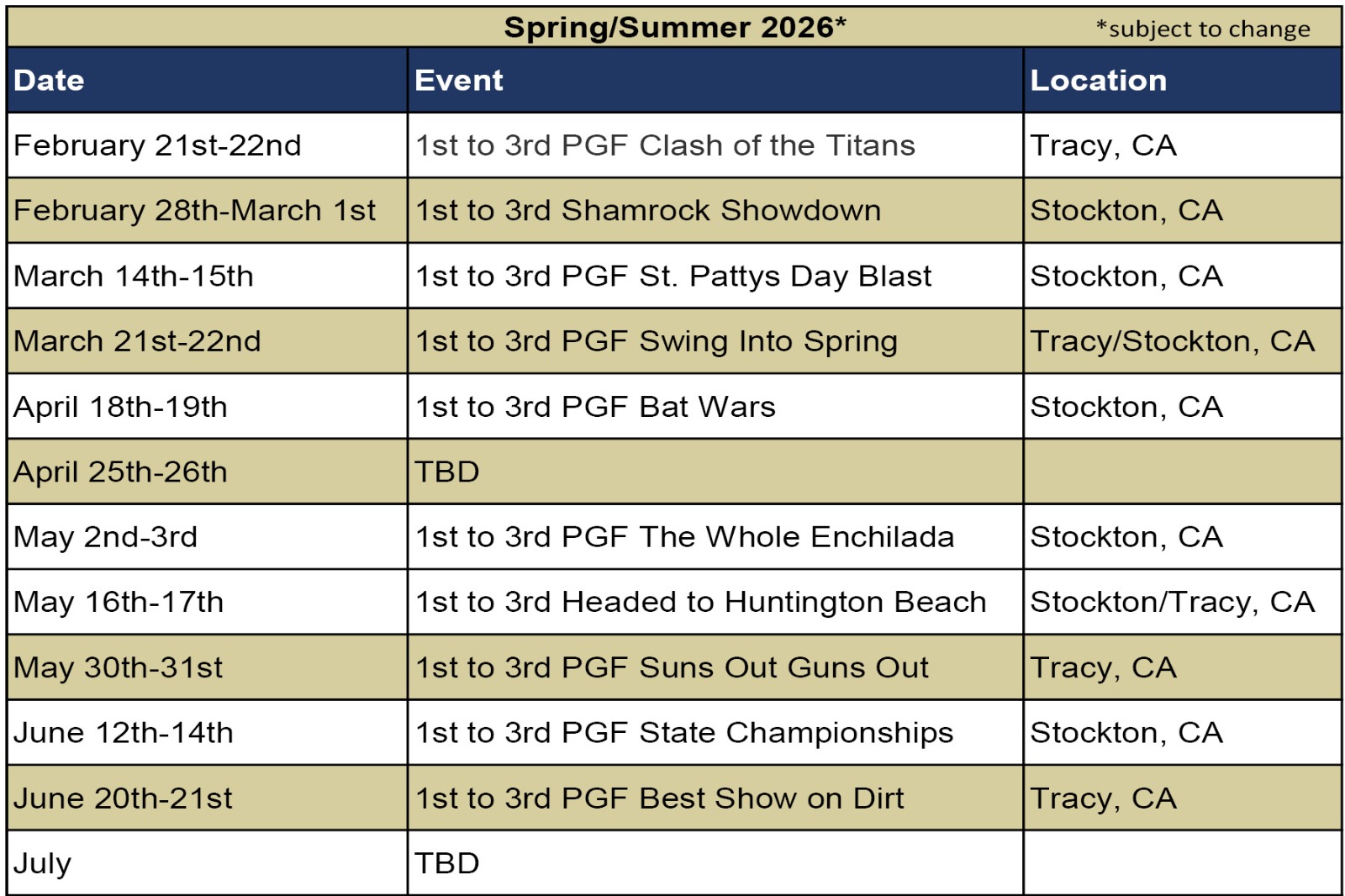Viewport: 1345px width, 896px height.
Task: Select the Headed to Huntington Beach event
Action: coord(700,602)
